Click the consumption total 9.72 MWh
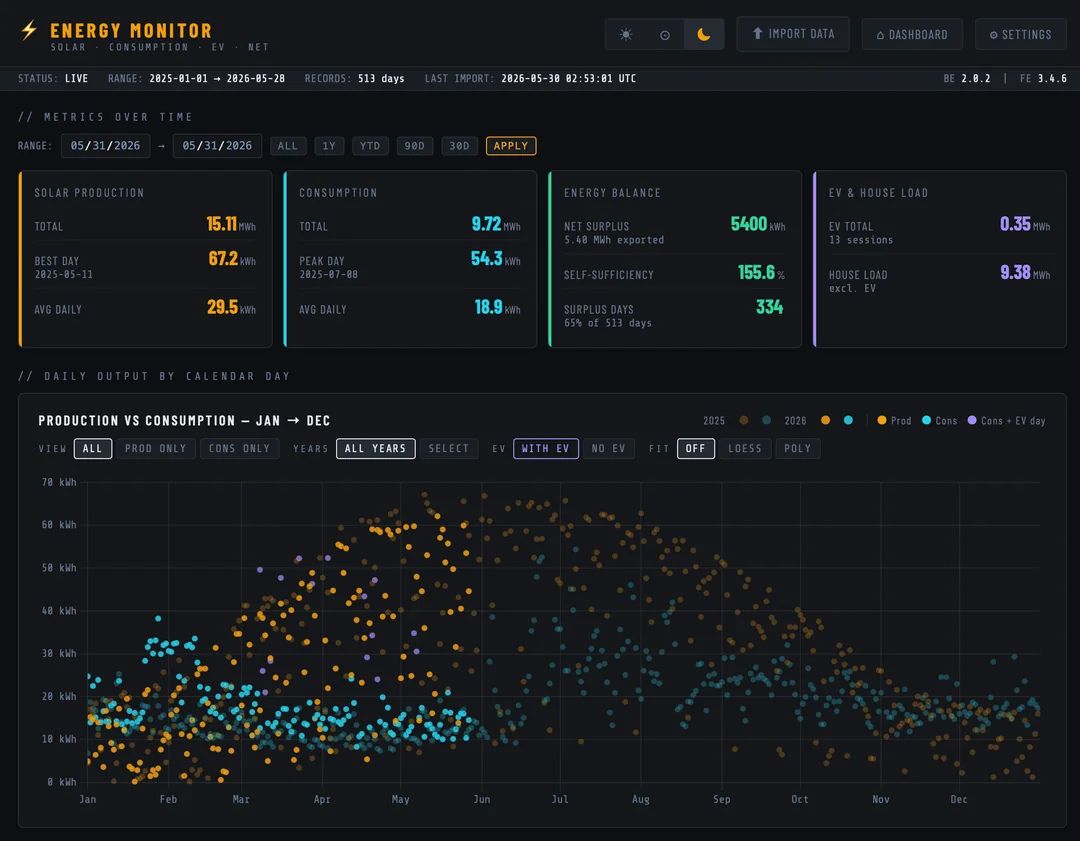 [x=496, y=225]
